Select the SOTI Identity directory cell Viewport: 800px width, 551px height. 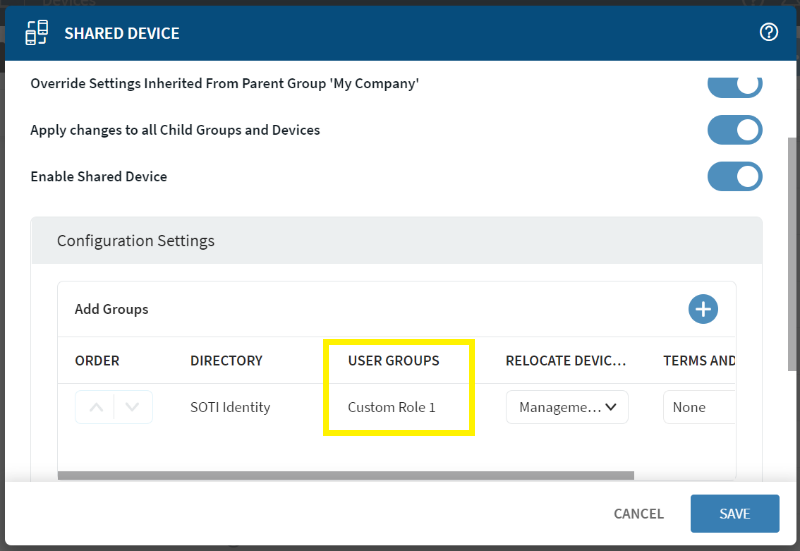point(232,407)
